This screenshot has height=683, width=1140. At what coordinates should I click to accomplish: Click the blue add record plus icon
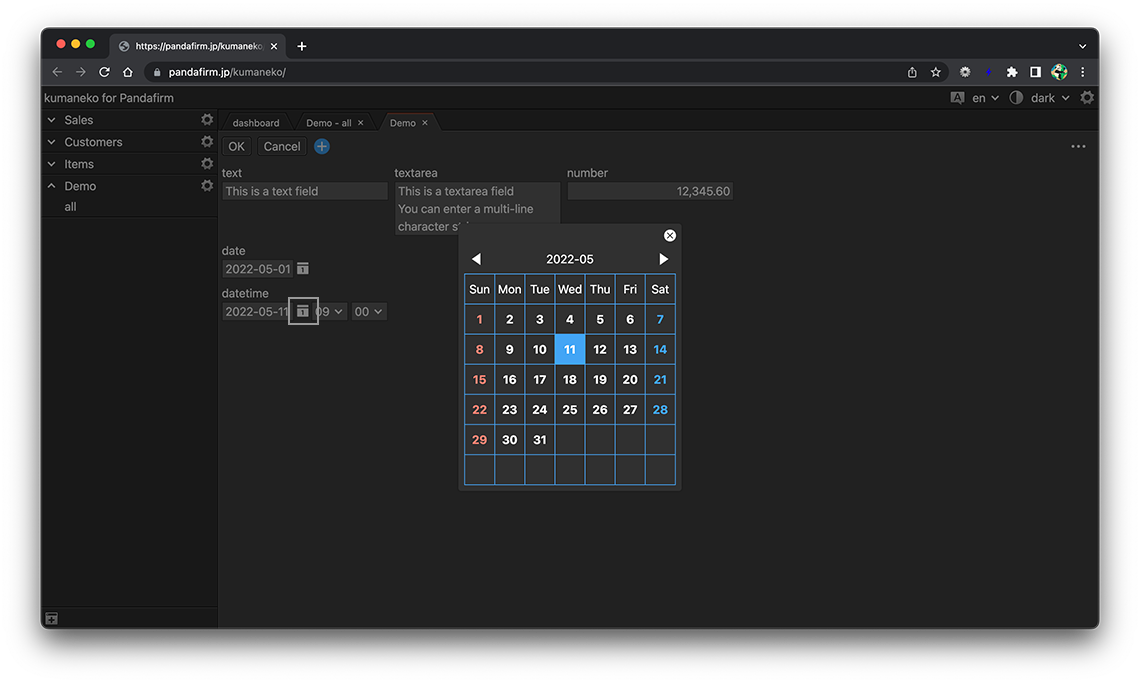322,146
